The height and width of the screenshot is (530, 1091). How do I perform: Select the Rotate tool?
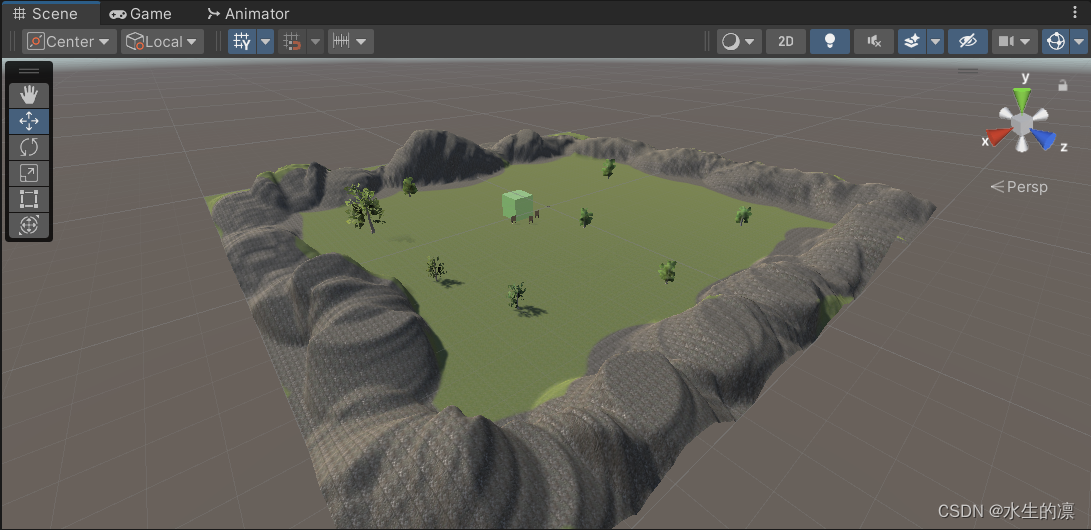(x=29, y=147)
